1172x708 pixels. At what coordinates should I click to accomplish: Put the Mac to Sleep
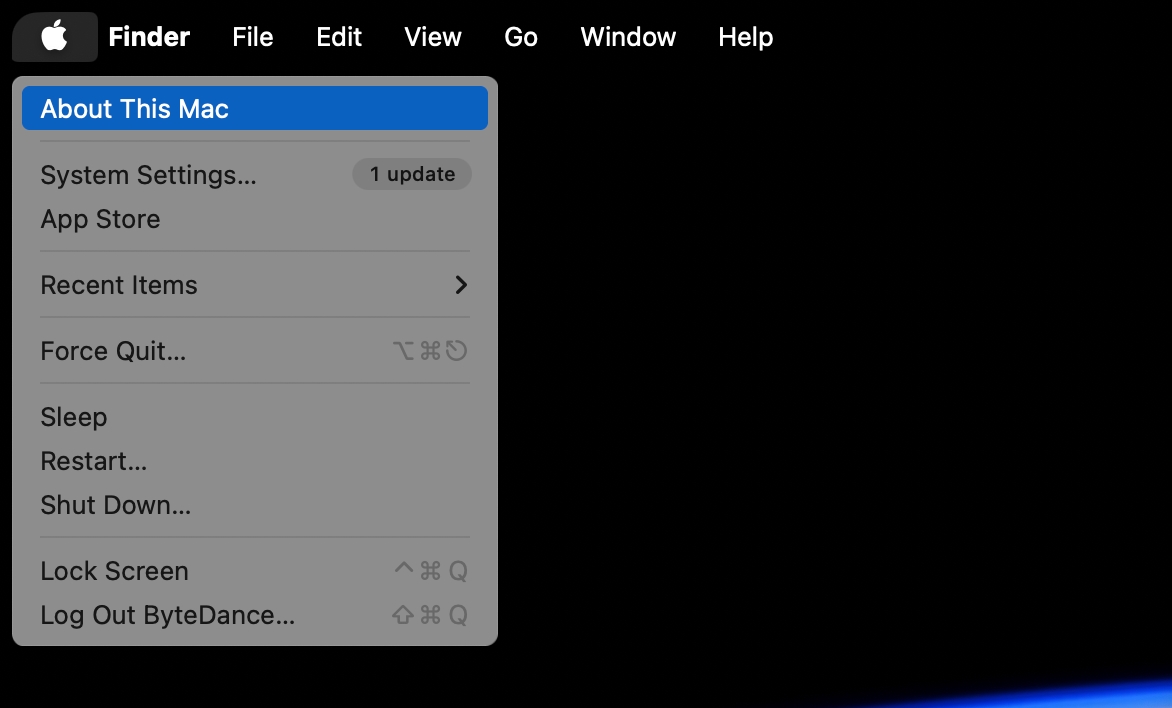point(73,417)
